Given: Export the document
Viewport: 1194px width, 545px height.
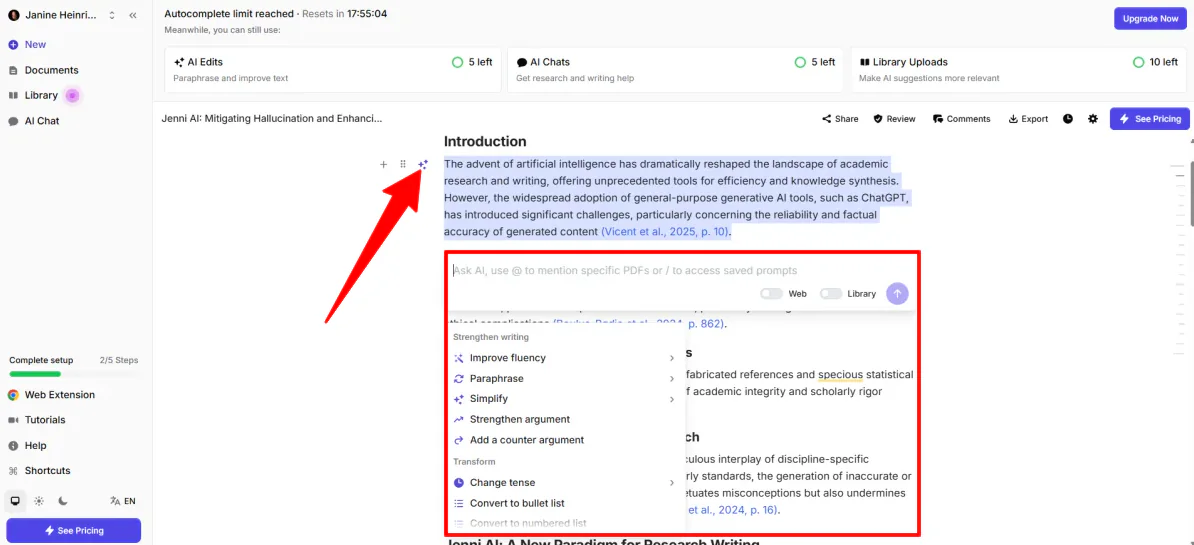Looking at the screenshot, I should pos(1028,119).
